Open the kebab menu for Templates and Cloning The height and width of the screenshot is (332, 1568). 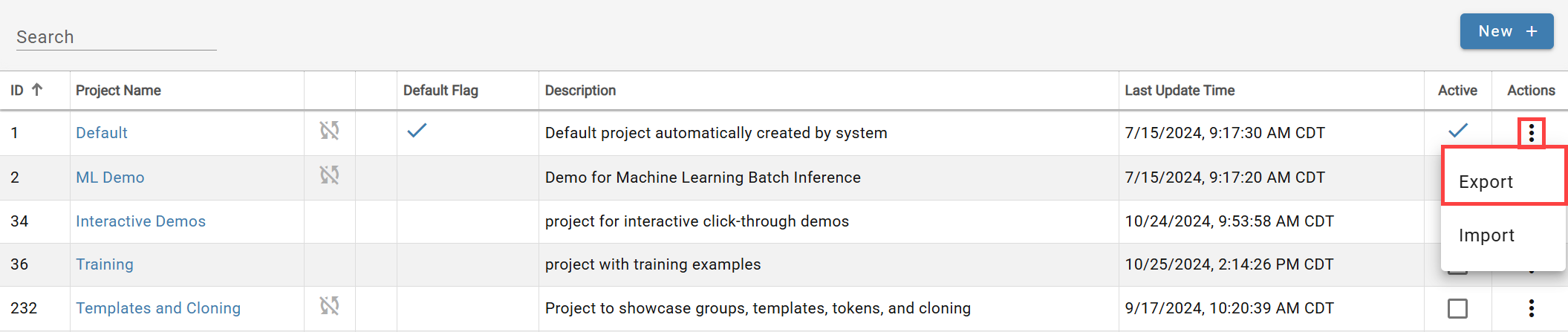1532,308
